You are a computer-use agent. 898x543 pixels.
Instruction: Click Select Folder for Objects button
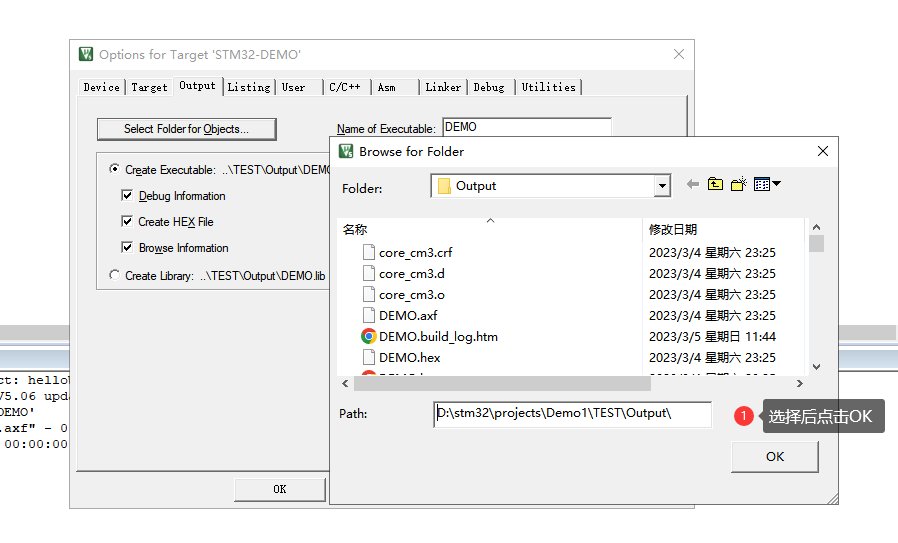click(x=187, y=129)
